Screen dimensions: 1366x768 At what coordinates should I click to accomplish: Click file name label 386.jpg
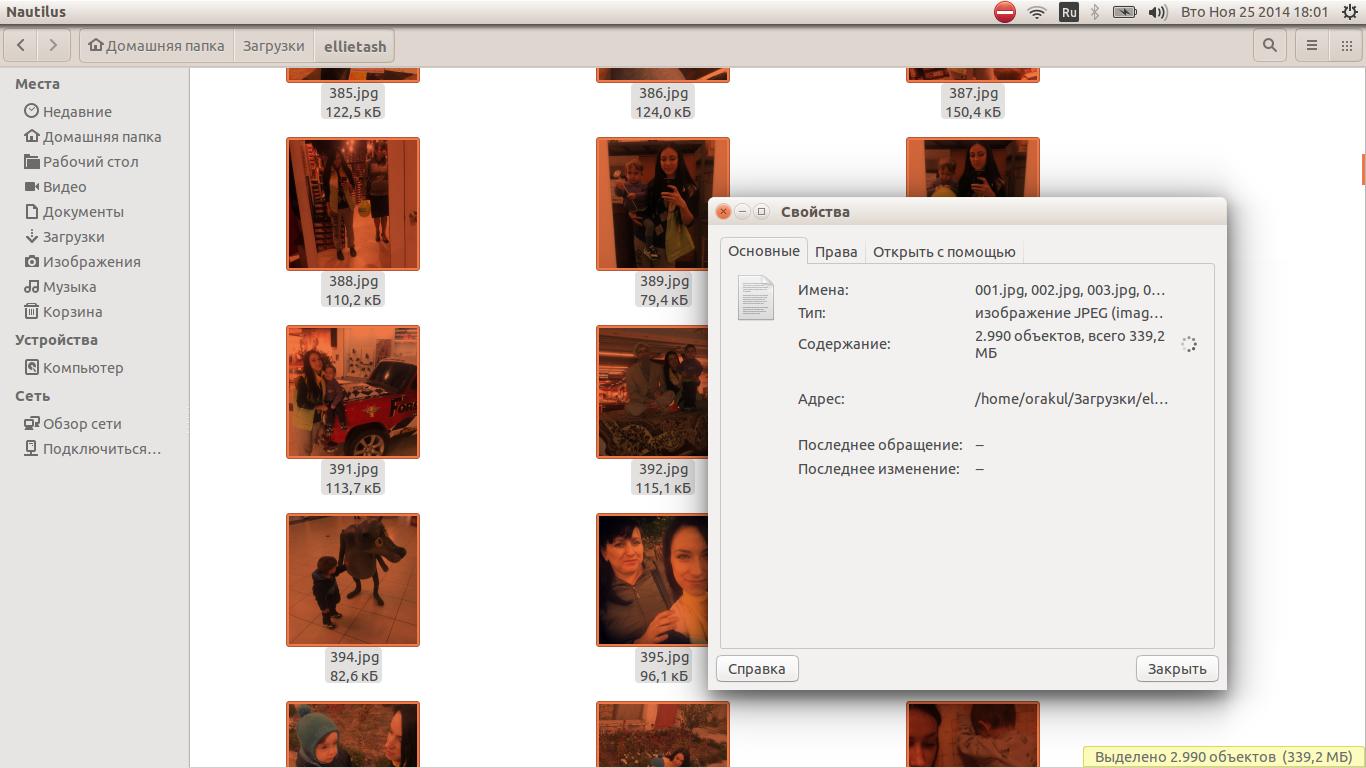664,93
